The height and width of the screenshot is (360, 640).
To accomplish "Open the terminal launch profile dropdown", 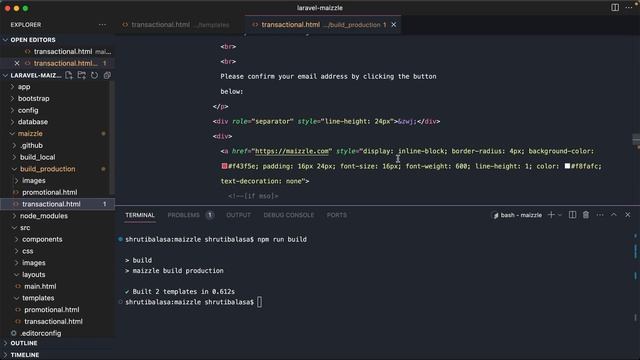I will (560, 215).
